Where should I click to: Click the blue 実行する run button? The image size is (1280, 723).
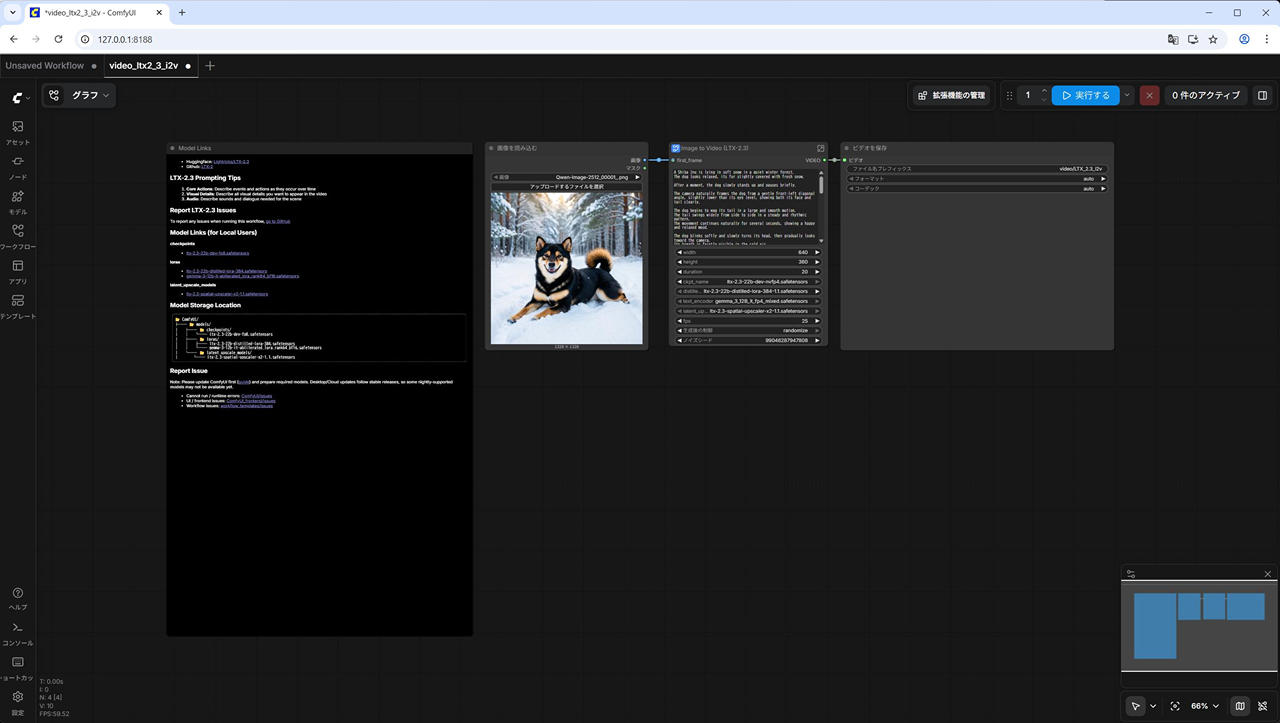point(1085,96)
